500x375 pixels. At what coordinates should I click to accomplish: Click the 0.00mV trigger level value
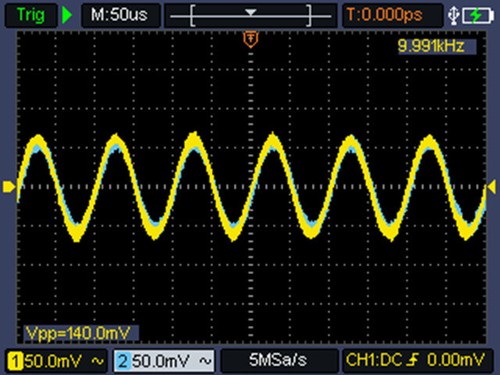point(456,360)
